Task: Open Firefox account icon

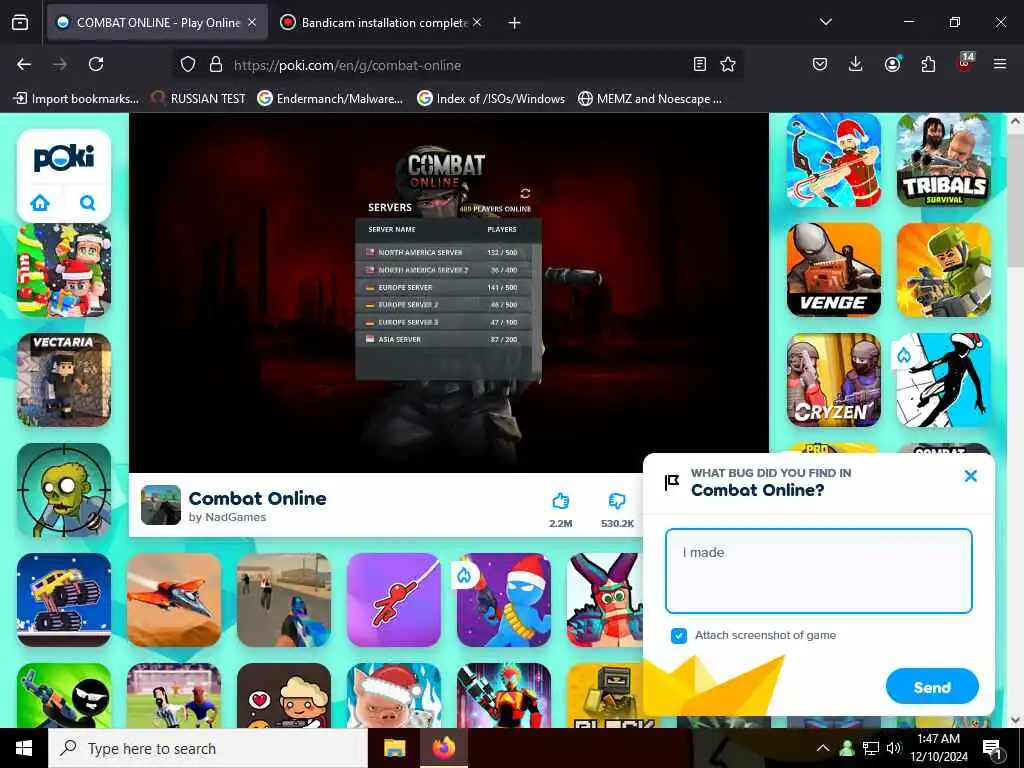Action: coord(892,64)
